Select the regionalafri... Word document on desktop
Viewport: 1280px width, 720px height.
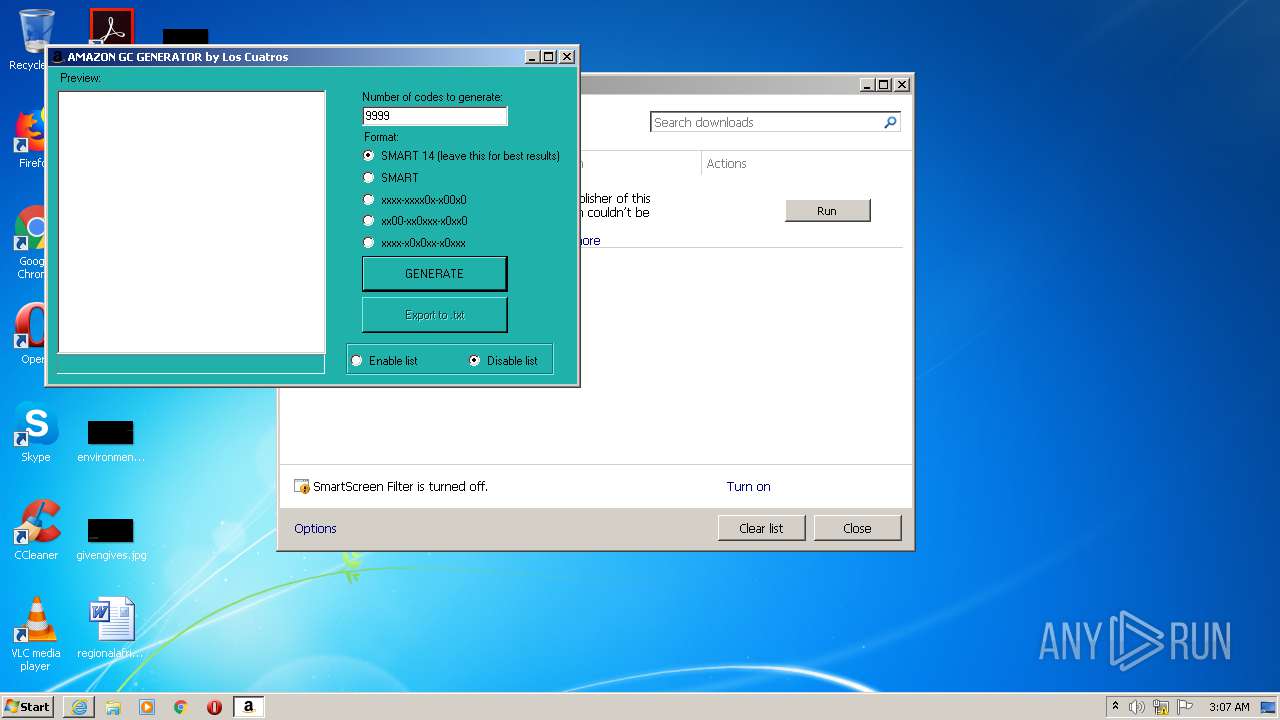pyautogui.click(x=111, y=628)
